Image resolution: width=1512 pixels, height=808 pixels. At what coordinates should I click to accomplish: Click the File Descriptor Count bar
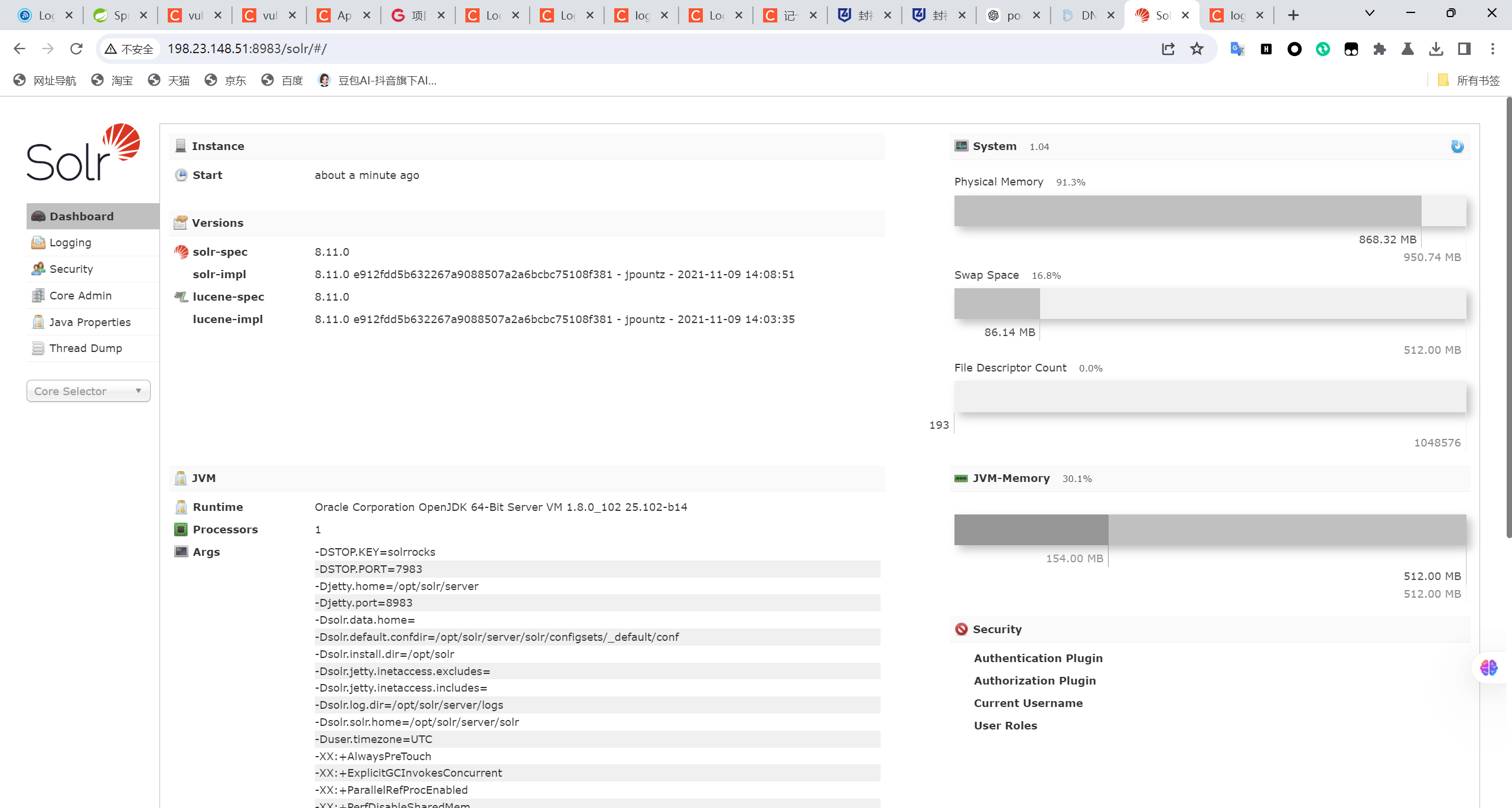(x=1210, y=396)
